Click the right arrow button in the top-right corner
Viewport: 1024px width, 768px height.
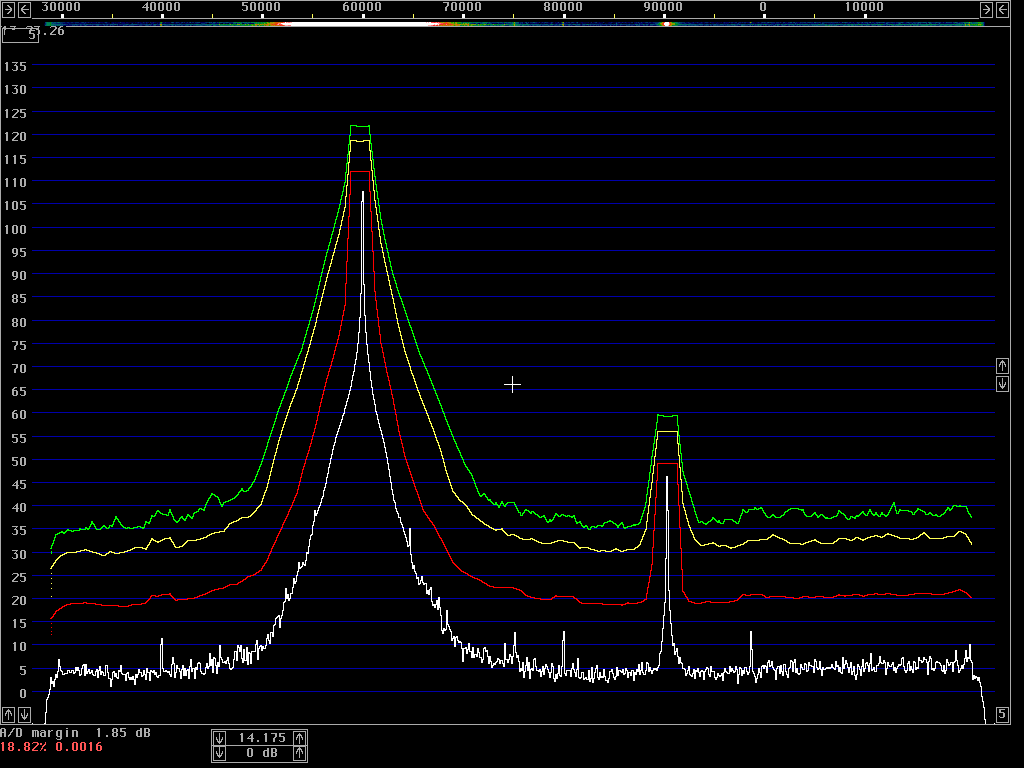986,9
